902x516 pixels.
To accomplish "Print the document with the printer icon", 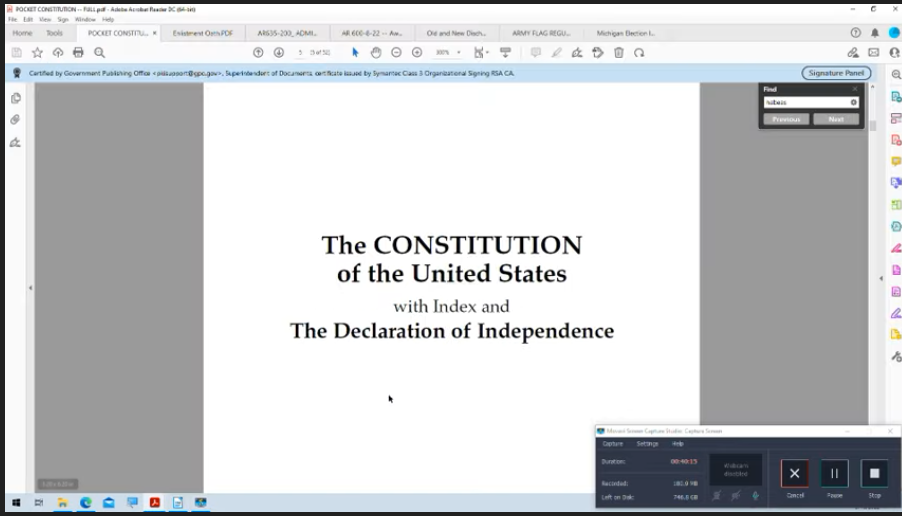I will (78, 53).
